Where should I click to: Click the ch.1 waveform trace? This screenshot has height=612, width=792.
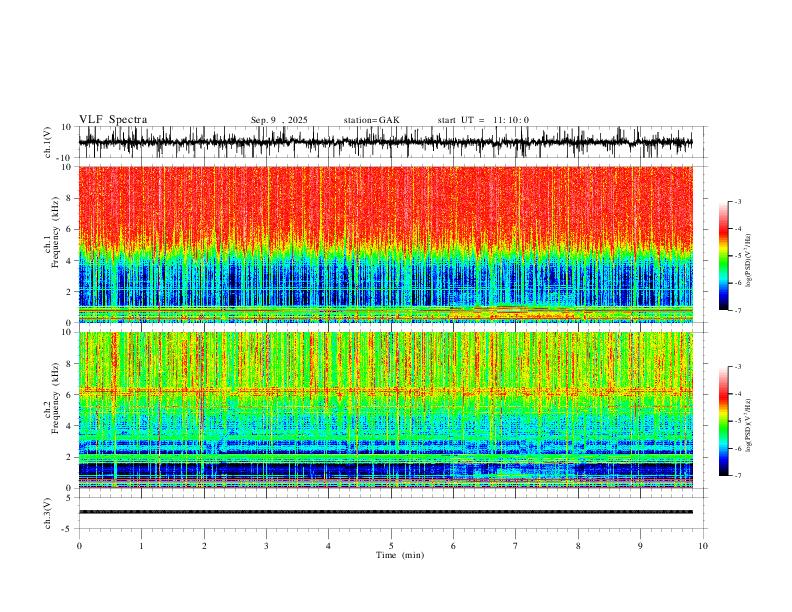(x=385, y=142)
